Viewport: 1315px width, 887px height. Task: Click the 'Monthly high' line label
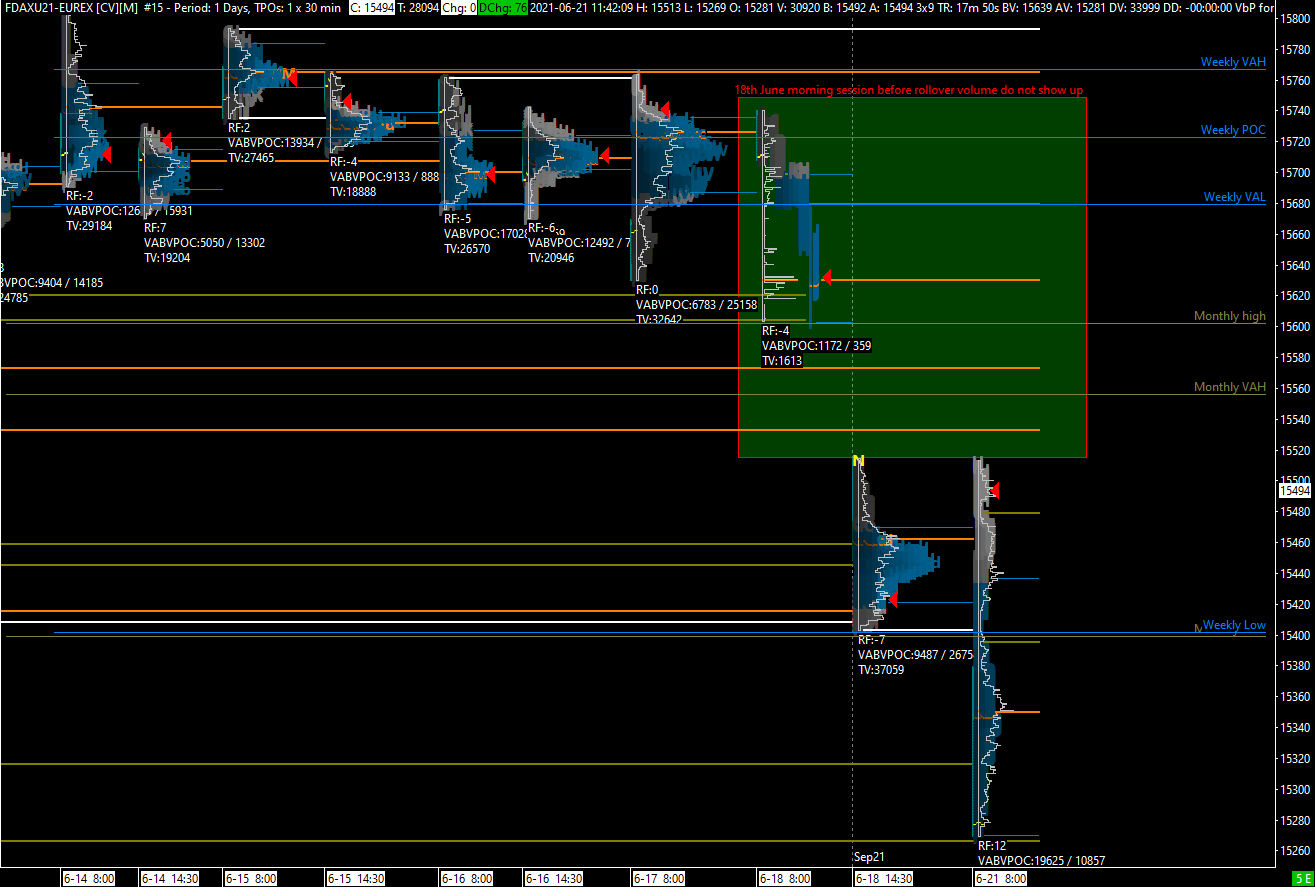point(1230,316)
